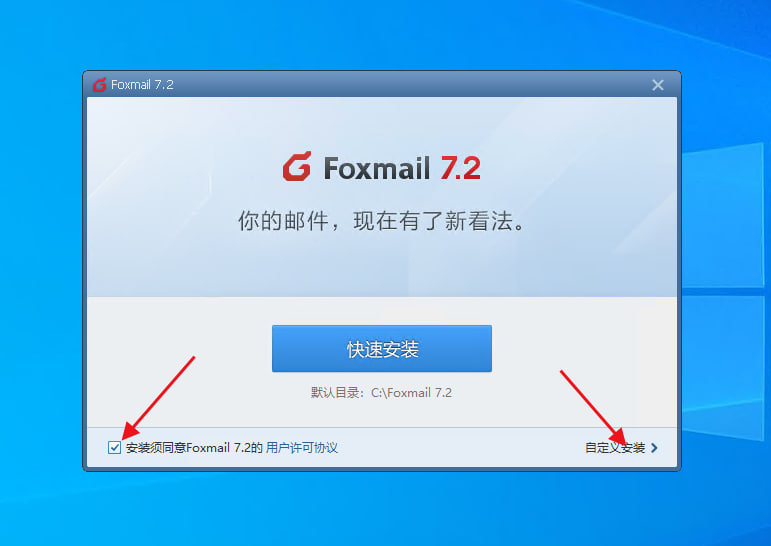Screen dimensions: 771x546
Task: Click red arrow annotation pointing at checkbox
Action: (x=158, y=398)
